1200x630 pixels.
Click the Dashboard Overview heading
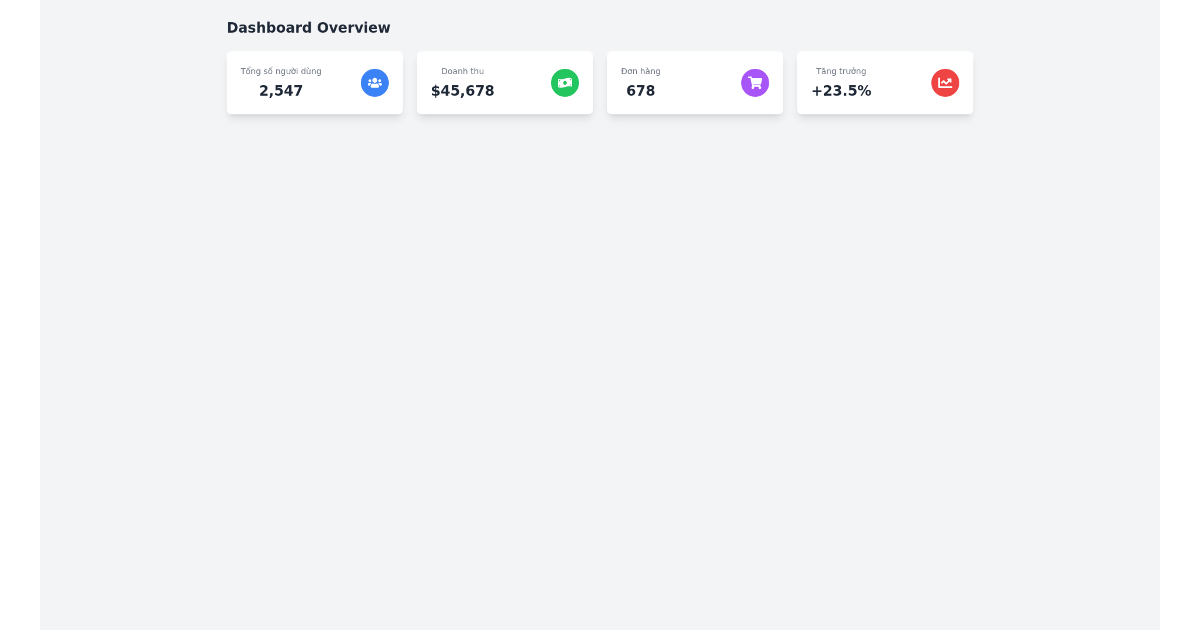point(308,27)
